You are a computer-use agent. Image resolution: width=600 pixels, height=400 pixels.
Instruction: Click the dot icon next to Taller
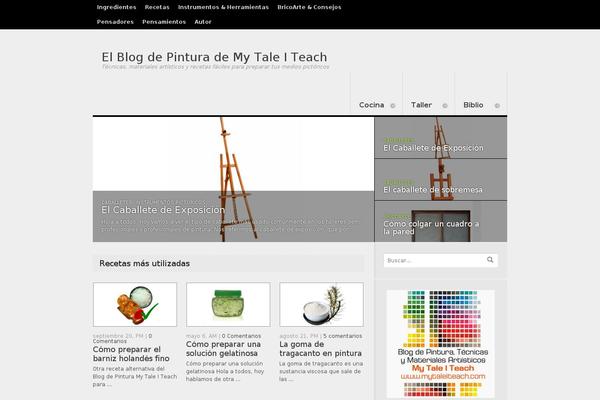(x=445, y=106)
